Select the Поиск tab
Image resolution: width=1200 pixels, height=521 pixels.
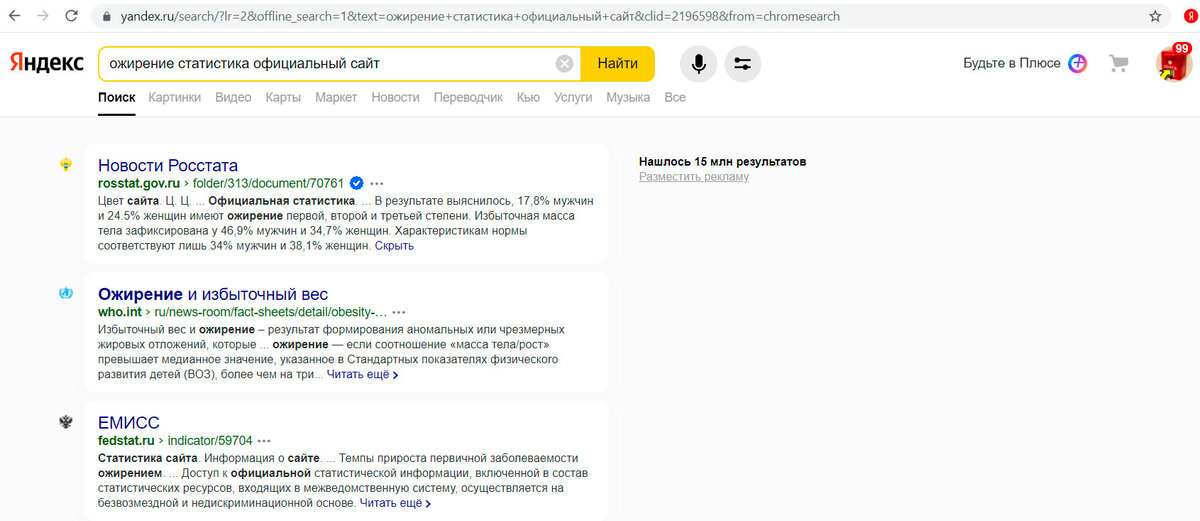117,97
